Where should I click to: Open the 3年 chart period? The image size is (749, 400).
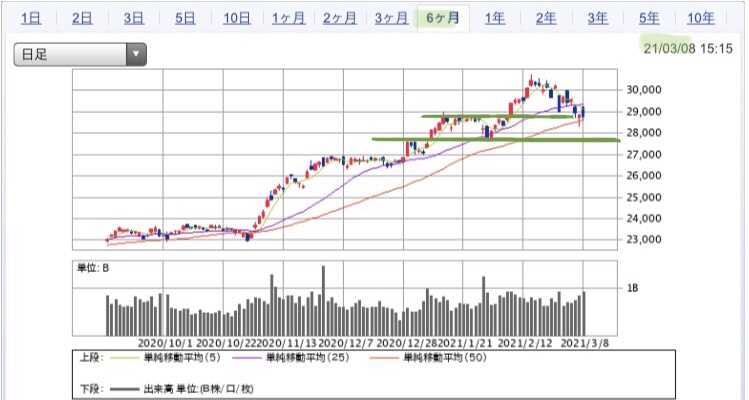pos(597,18)
